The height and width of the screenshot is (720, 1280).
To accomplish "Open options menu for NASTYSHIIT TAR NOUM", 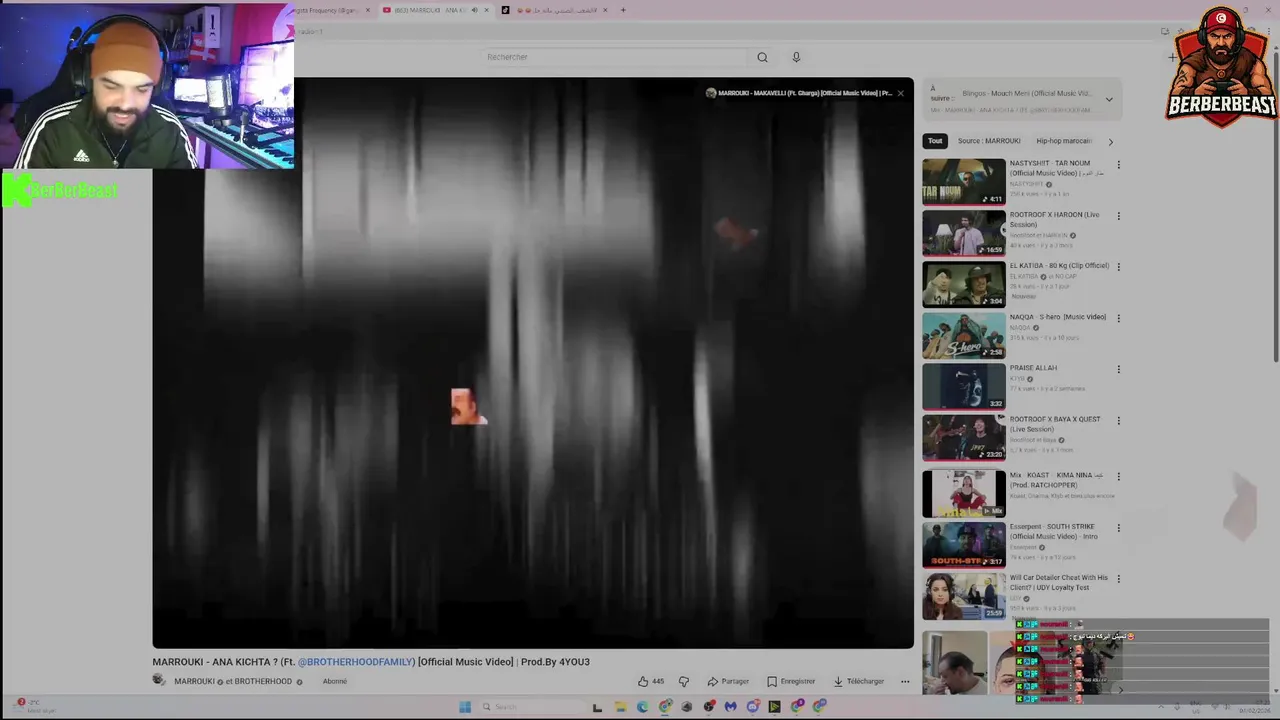I will pyautogui.click(x=1118, y=165).
